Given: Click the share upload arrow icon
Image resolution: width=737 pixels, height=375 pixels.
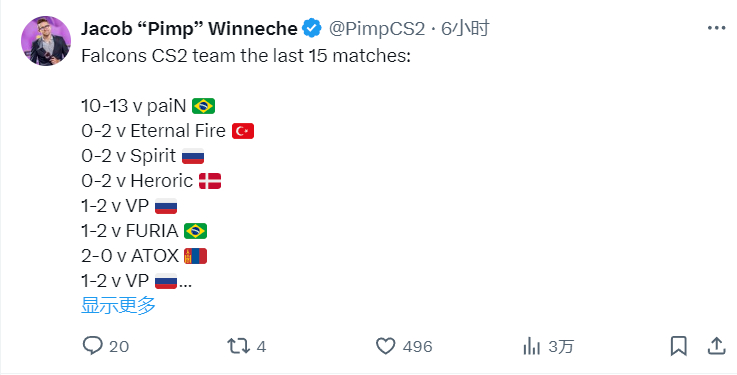Looking at the screenshot, I should pos(716,346).
